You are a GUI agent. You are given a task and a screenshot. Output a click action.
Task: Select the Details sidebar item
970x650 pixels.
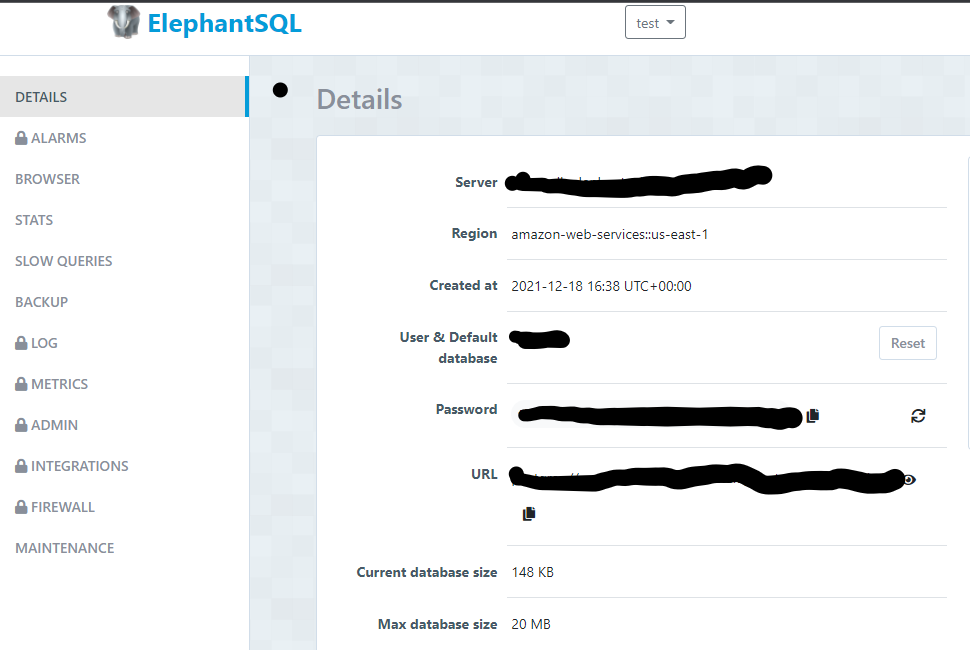[x=124, y=96]
